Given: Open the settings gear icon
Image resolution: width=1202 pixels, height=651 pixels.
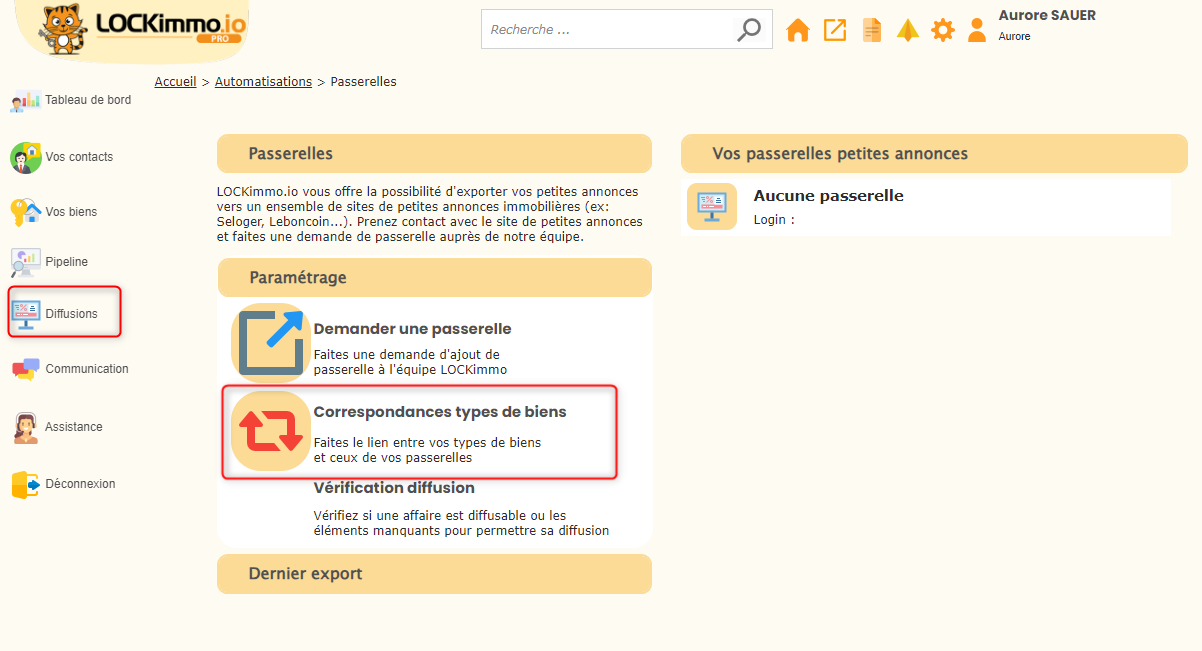Looking at the screenshot, I should [x=943, y=30].
